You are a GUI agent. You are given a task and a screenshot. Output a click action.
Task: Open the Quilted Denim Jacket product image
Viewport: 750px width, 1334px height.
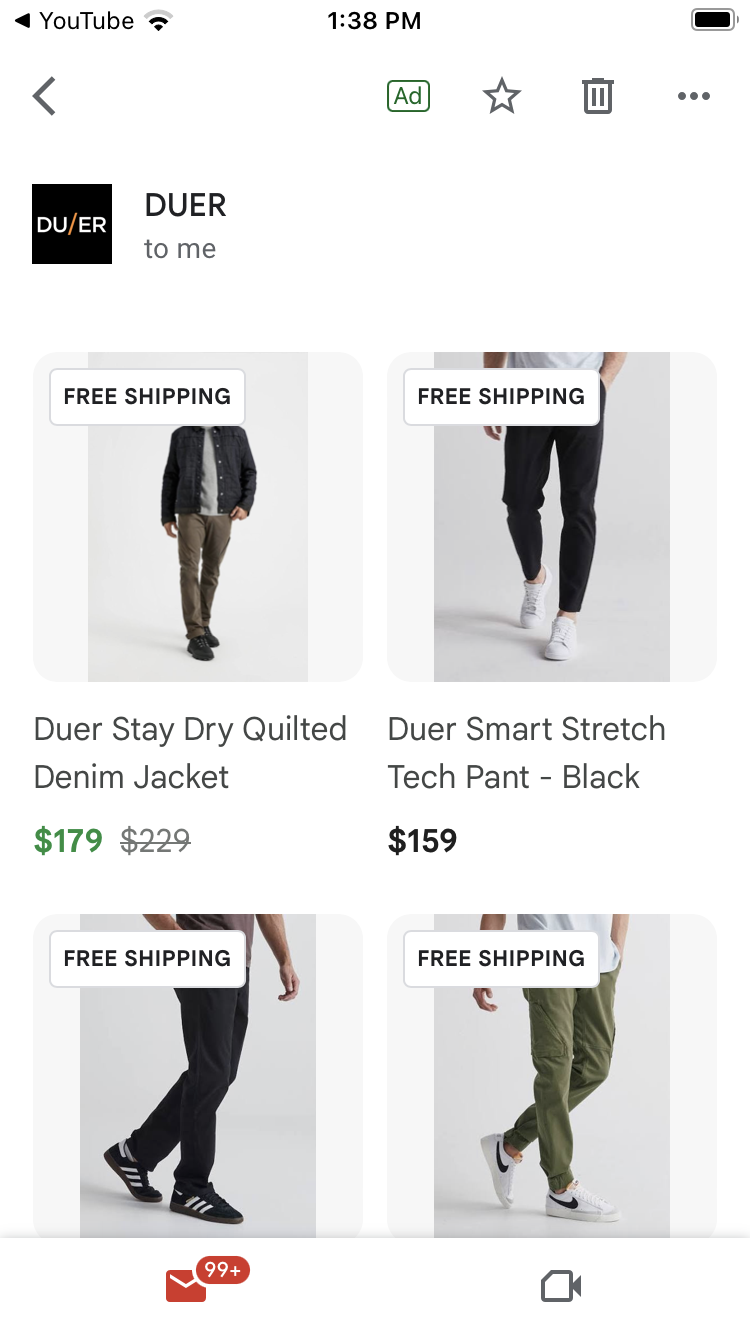click(198, 540)
